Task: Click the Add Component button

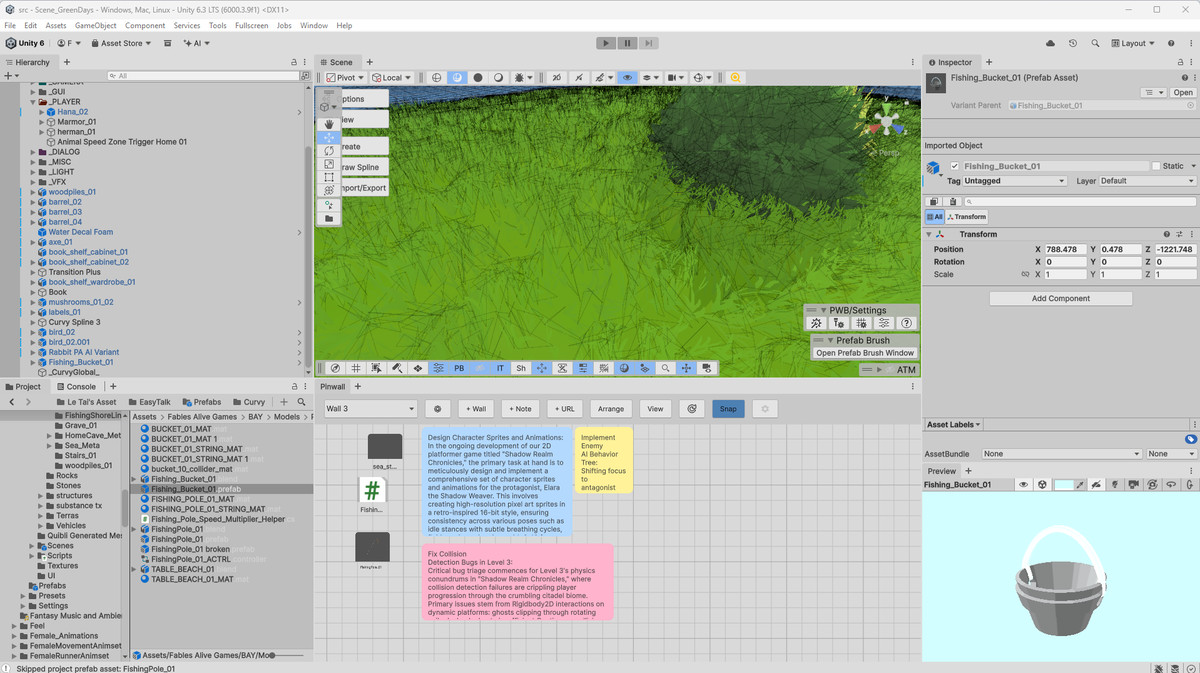Action: [x=1061, y=298]
